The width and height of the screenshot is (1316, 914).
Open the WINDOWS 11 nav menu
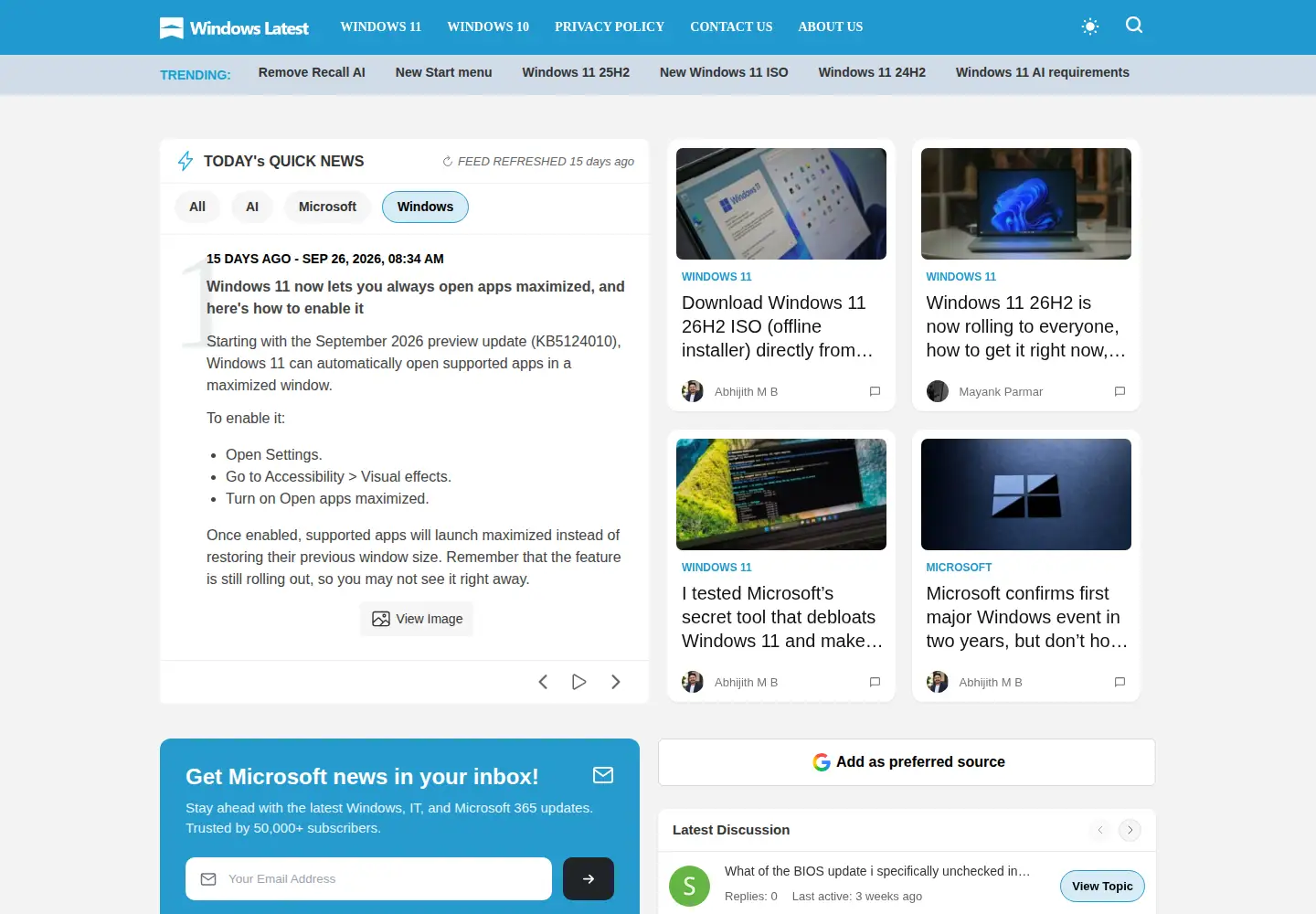point(381,27)
